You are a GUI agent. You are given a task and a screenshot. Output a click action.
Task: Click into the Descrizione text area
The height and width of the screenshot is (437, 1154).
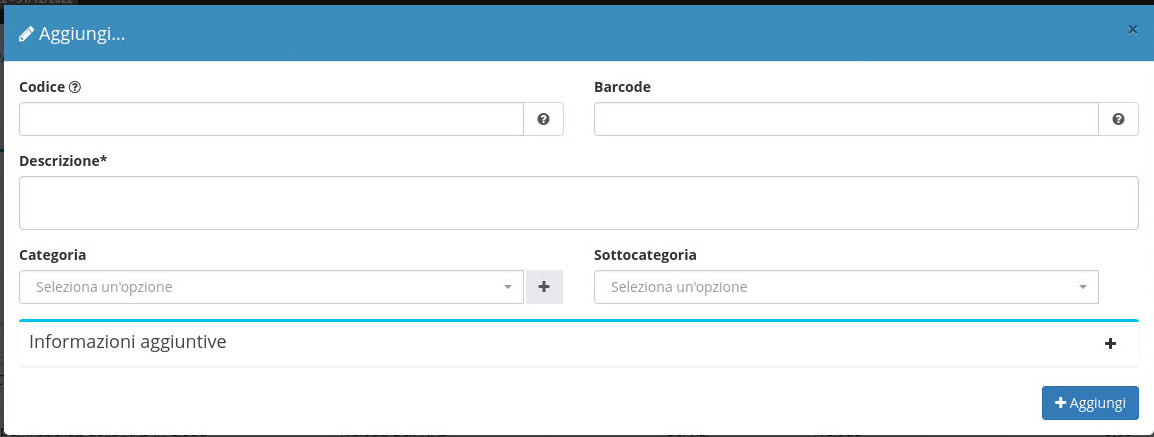[x=578, y=203]
